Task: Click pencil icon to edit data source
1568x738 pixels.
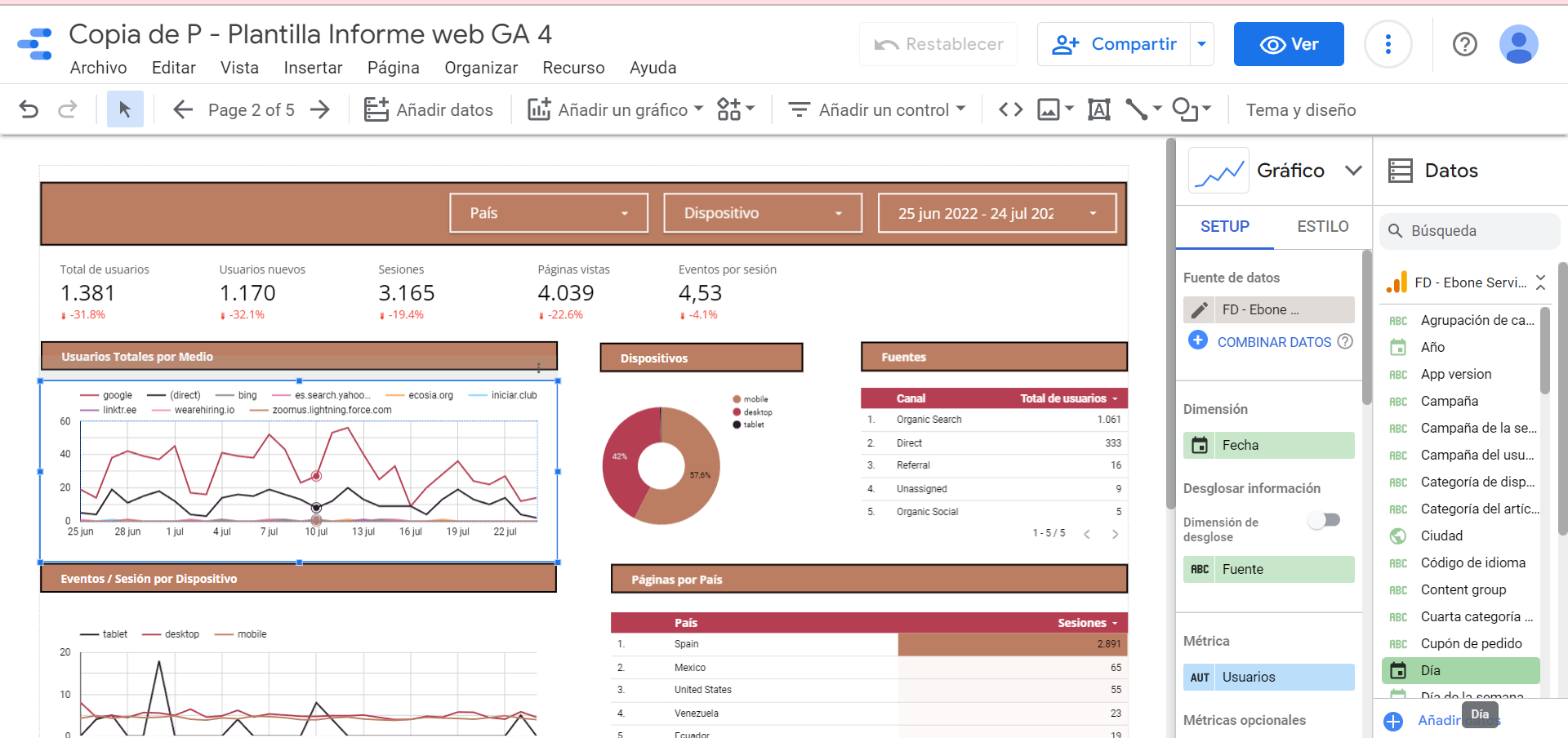Action: pos(1199,310)
